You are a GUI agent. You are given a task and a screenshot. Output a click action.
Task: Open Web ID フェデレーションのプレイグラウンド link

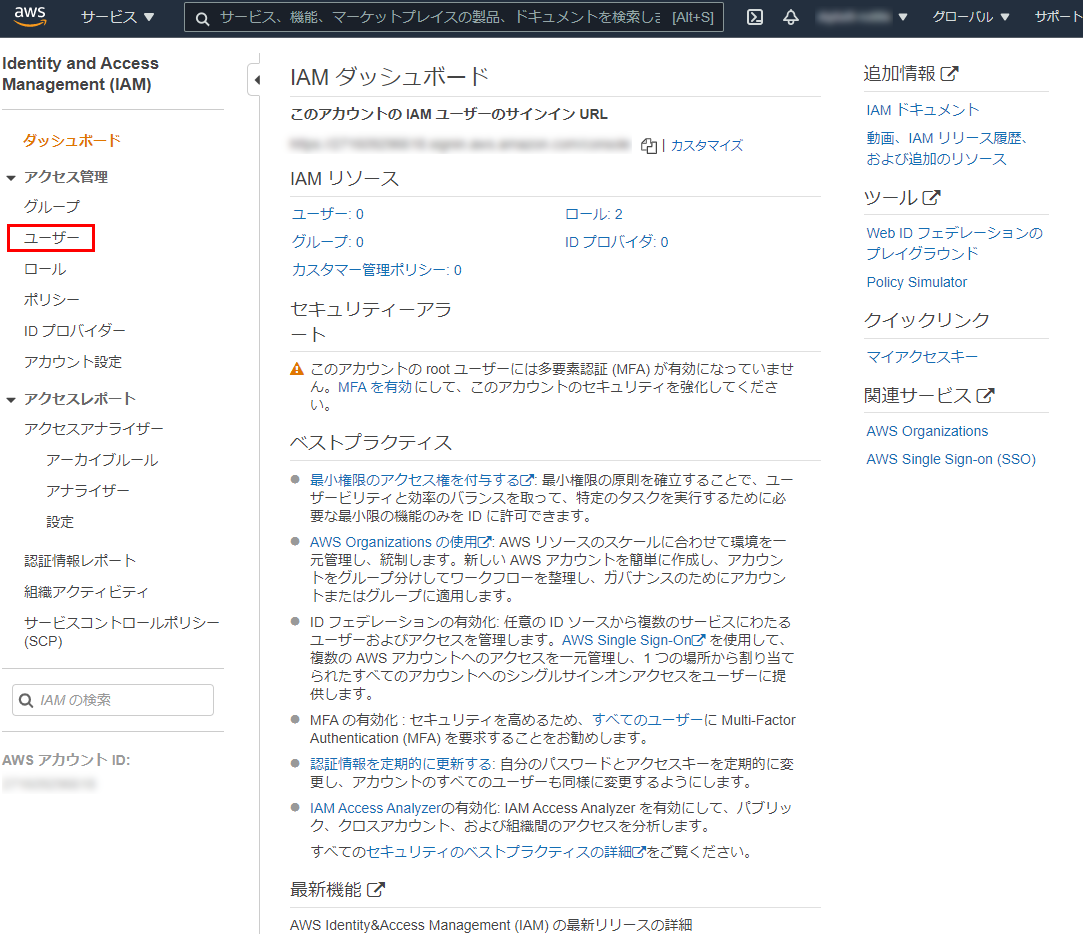pos(955,243)
